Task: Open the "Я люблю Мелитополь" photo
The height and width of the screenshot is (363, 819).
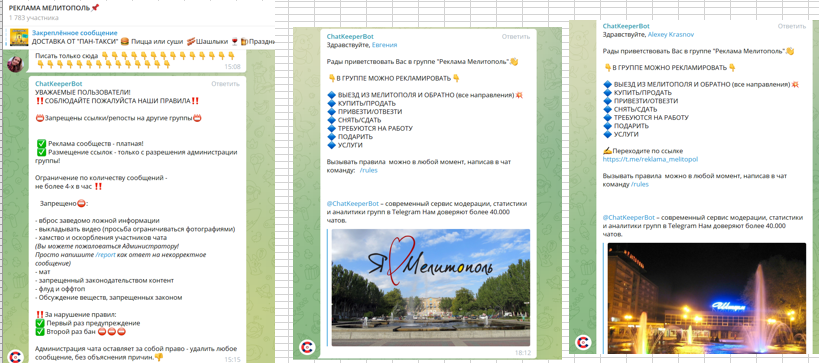Action: pos(430,287)
